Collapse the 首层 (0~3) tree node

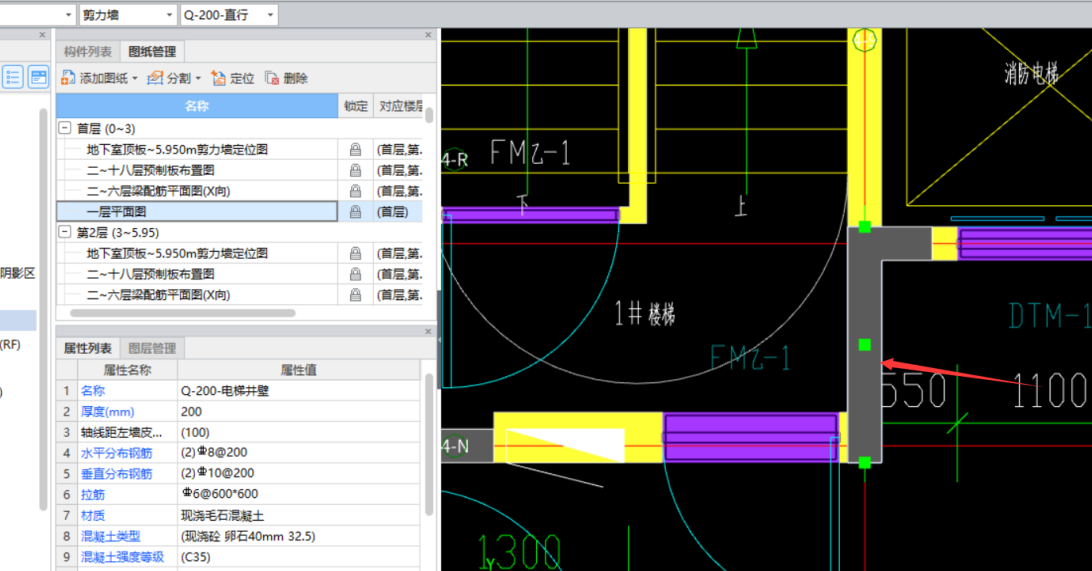tap(65, 128)
